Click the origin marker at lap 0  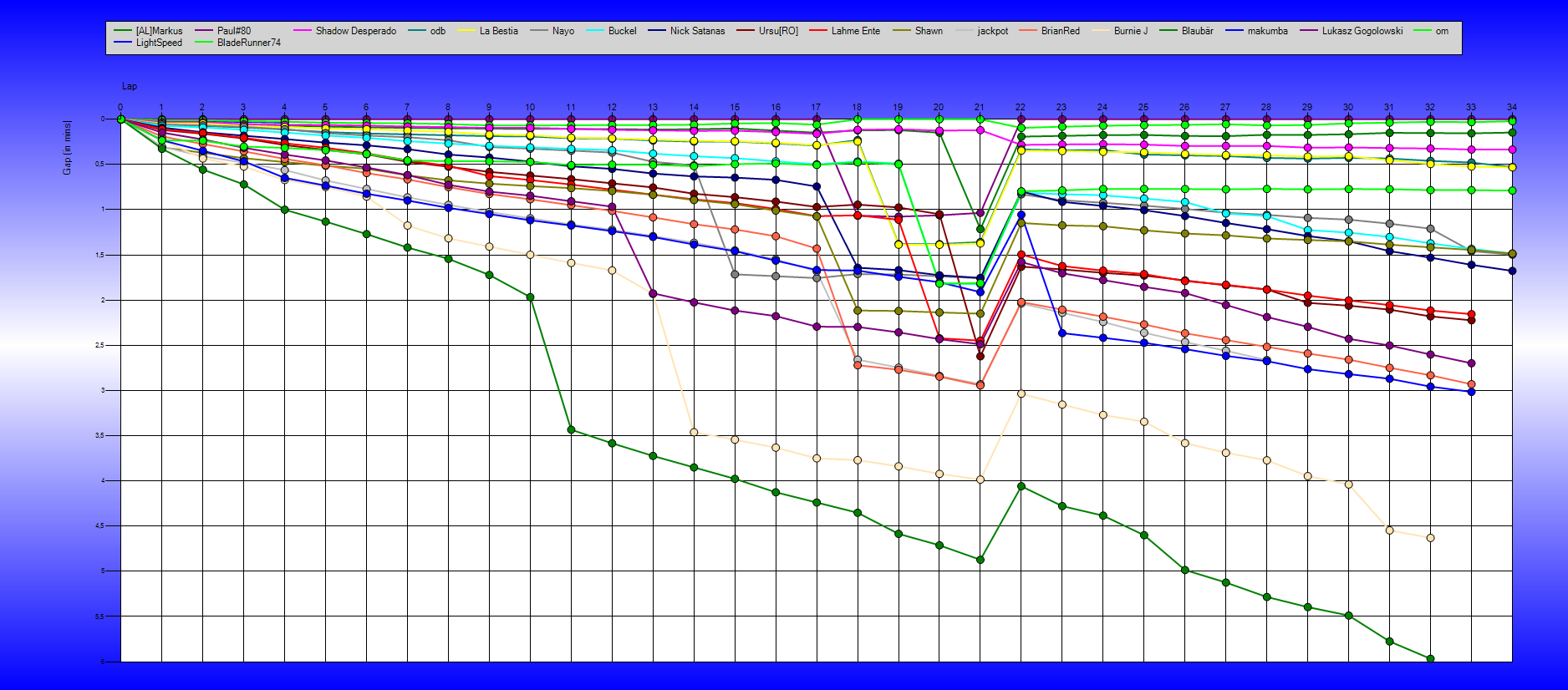tap(120, 119)
